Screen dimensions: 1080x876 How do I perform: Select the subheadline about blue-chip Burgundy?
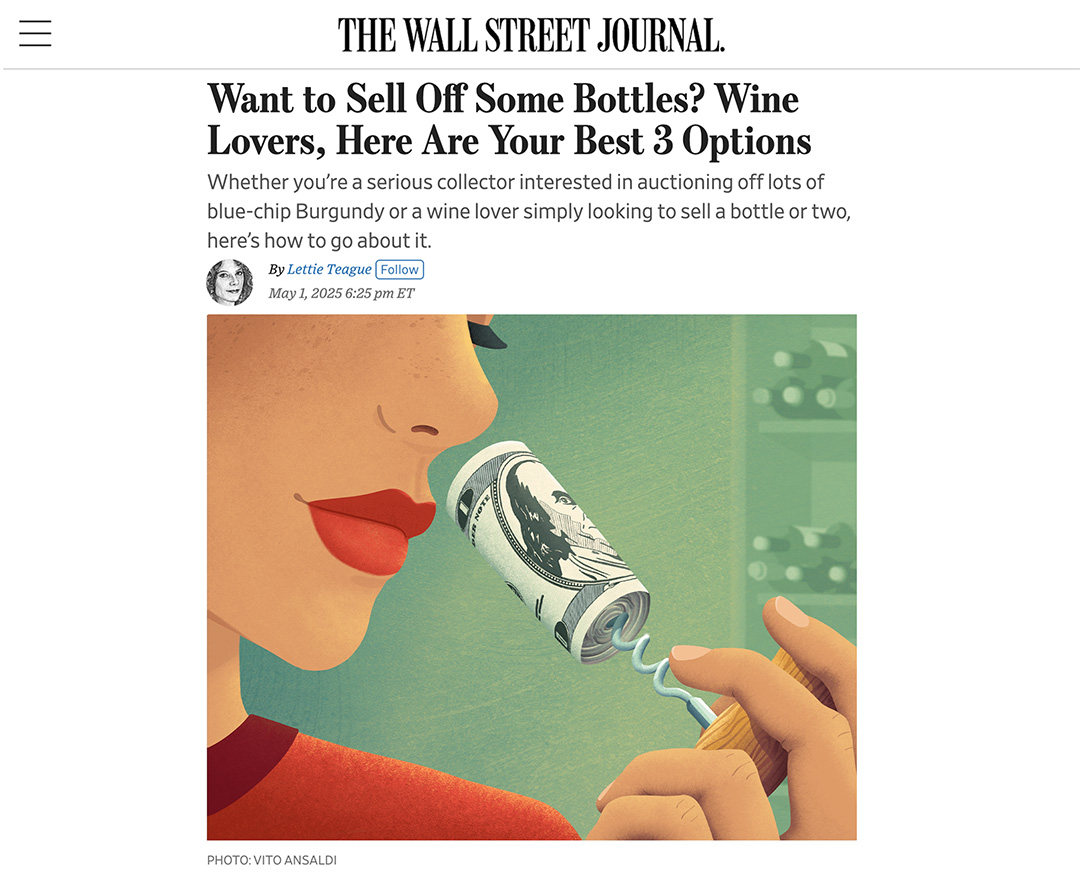529,211
